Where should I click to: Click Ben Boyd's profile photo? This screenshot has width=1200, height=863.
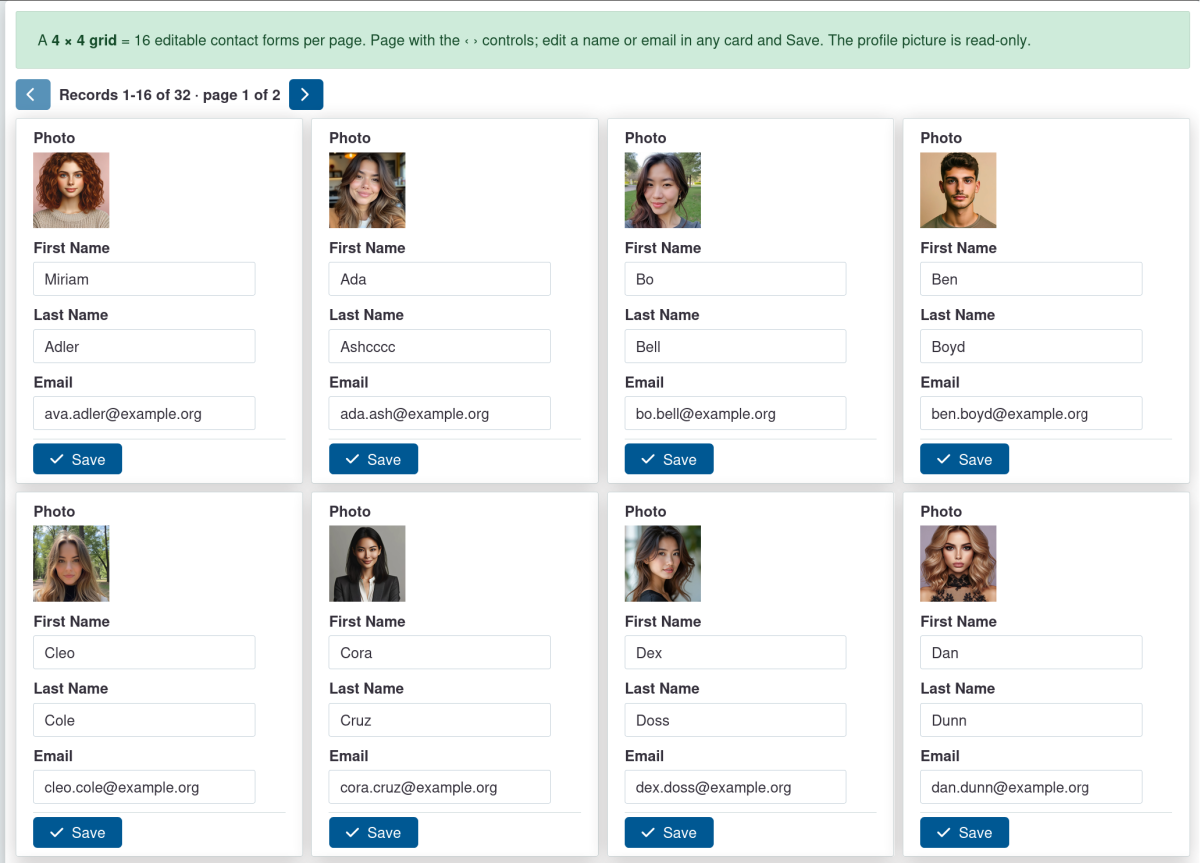[958, 190]
